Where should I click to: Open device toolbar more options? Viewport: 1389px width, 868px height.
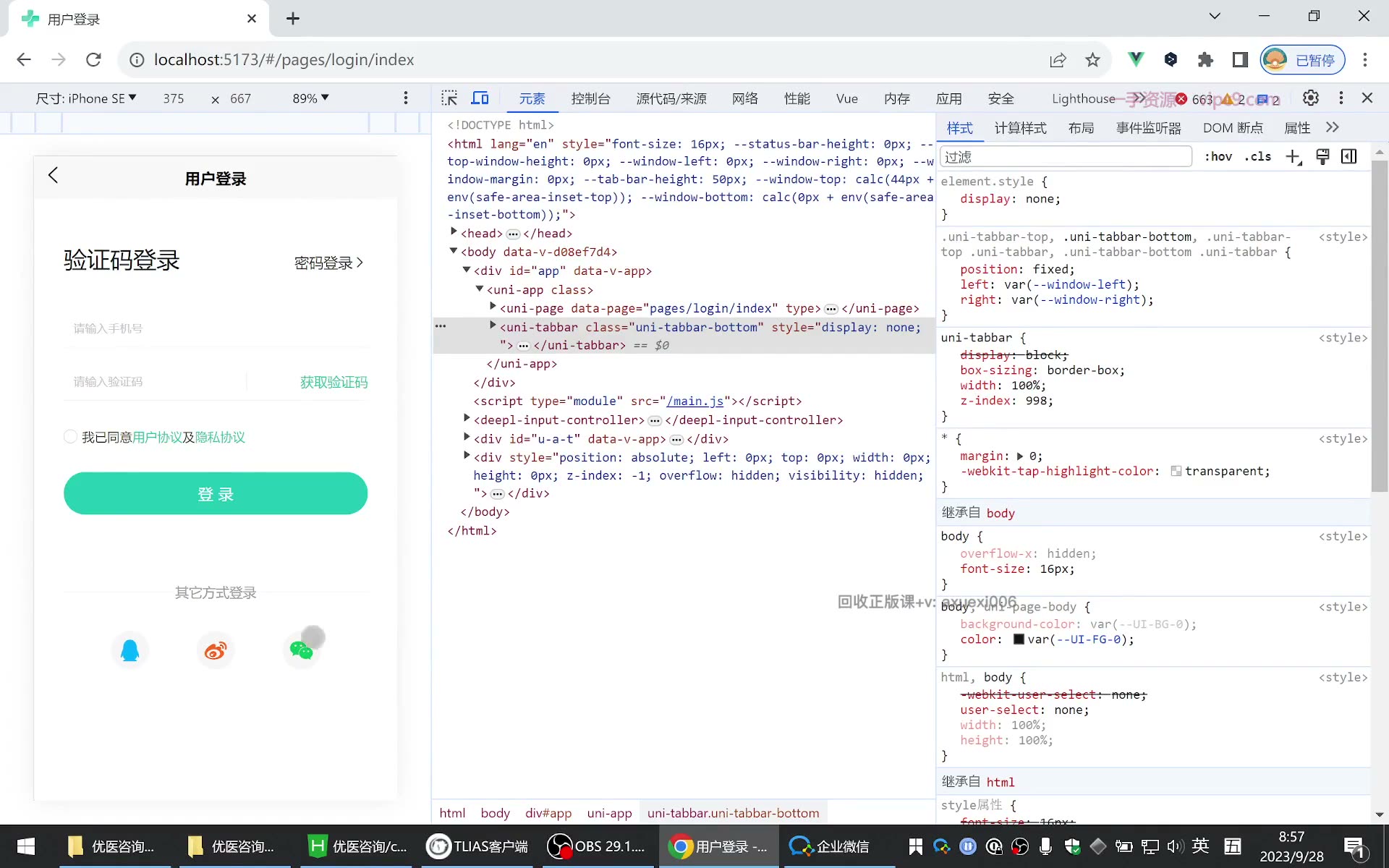coord(406,98)
